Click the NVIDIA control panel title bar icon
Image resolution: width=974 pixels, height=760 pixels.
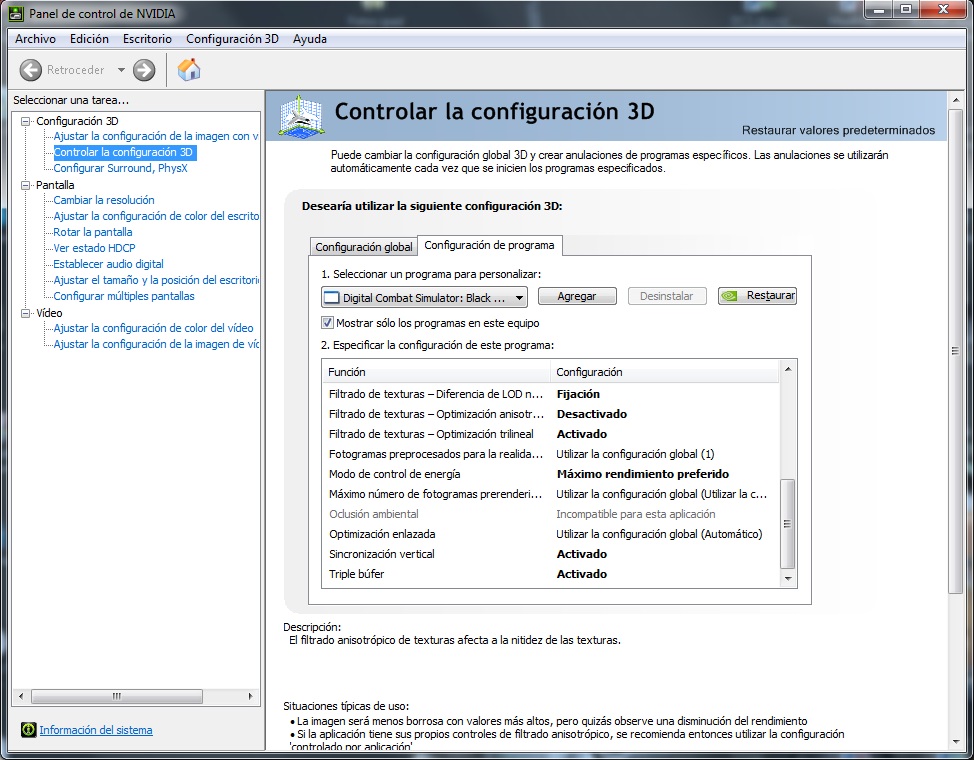(16, 13)
